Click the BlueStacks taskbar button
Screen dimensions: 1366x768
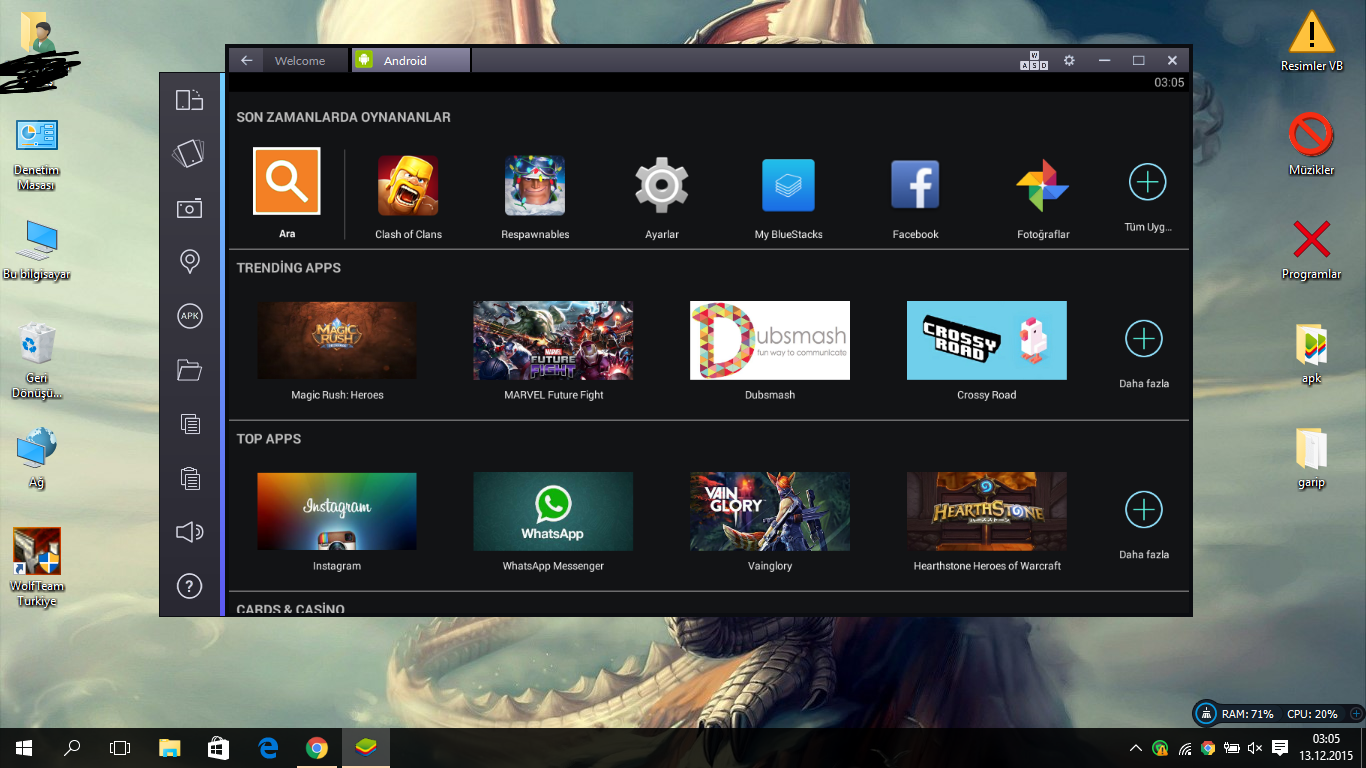click(366, 748)
